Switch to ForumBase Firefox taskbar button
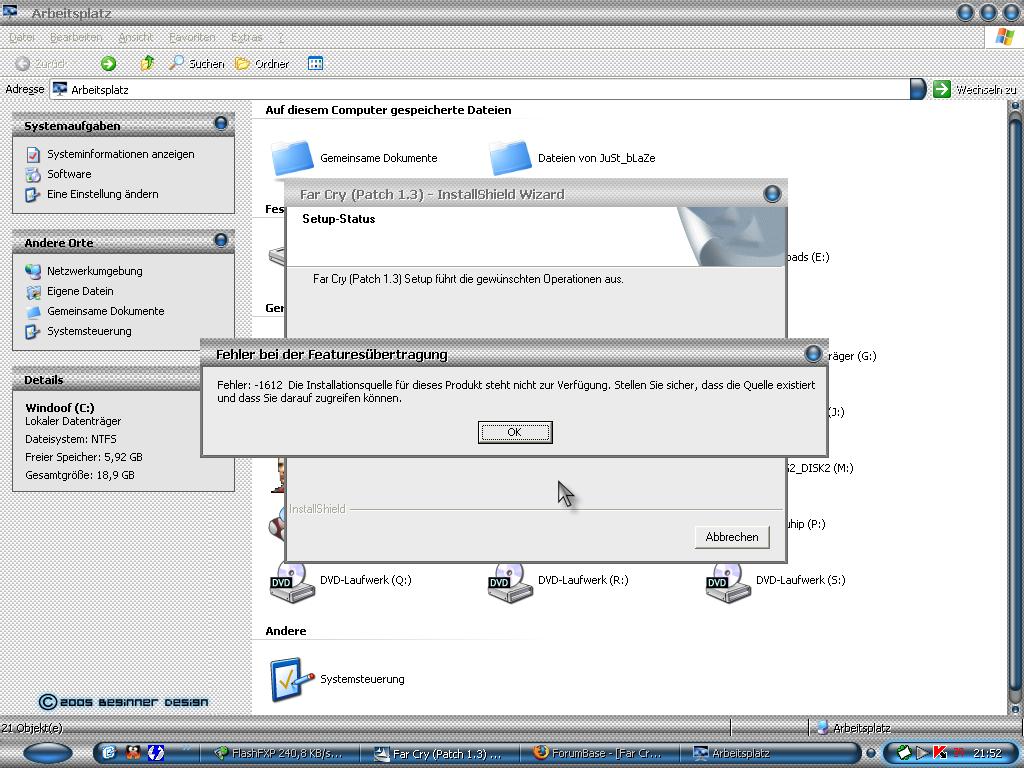 [x=599, y=753]
